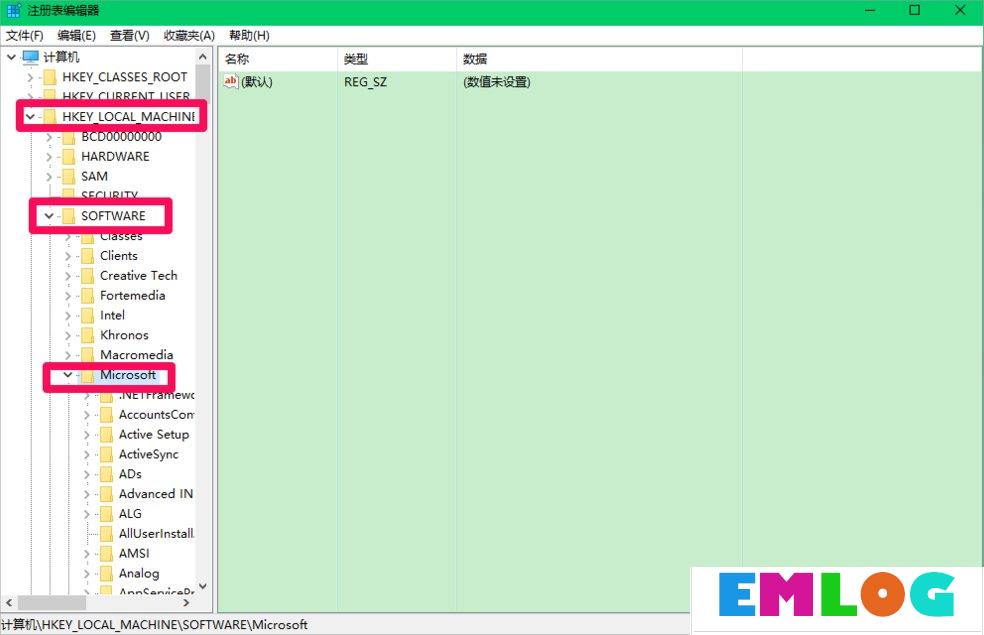Screen dimensions: 984x635
Task: Expand the Fortemedia key arrow
Action: coord(68,296)
